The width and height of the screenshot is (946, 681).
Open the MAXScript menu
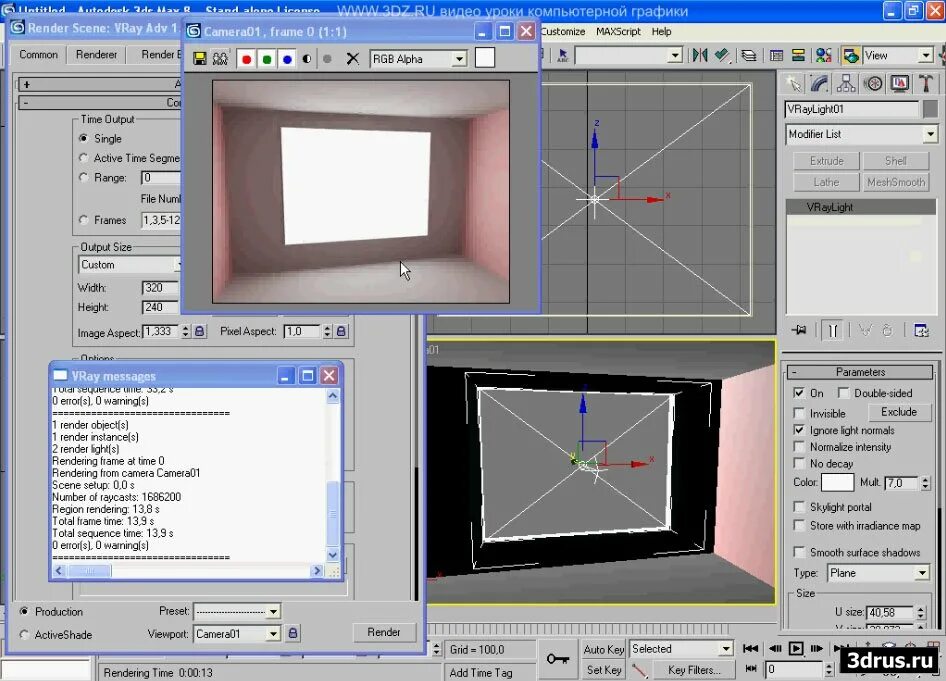pos(616,31)
